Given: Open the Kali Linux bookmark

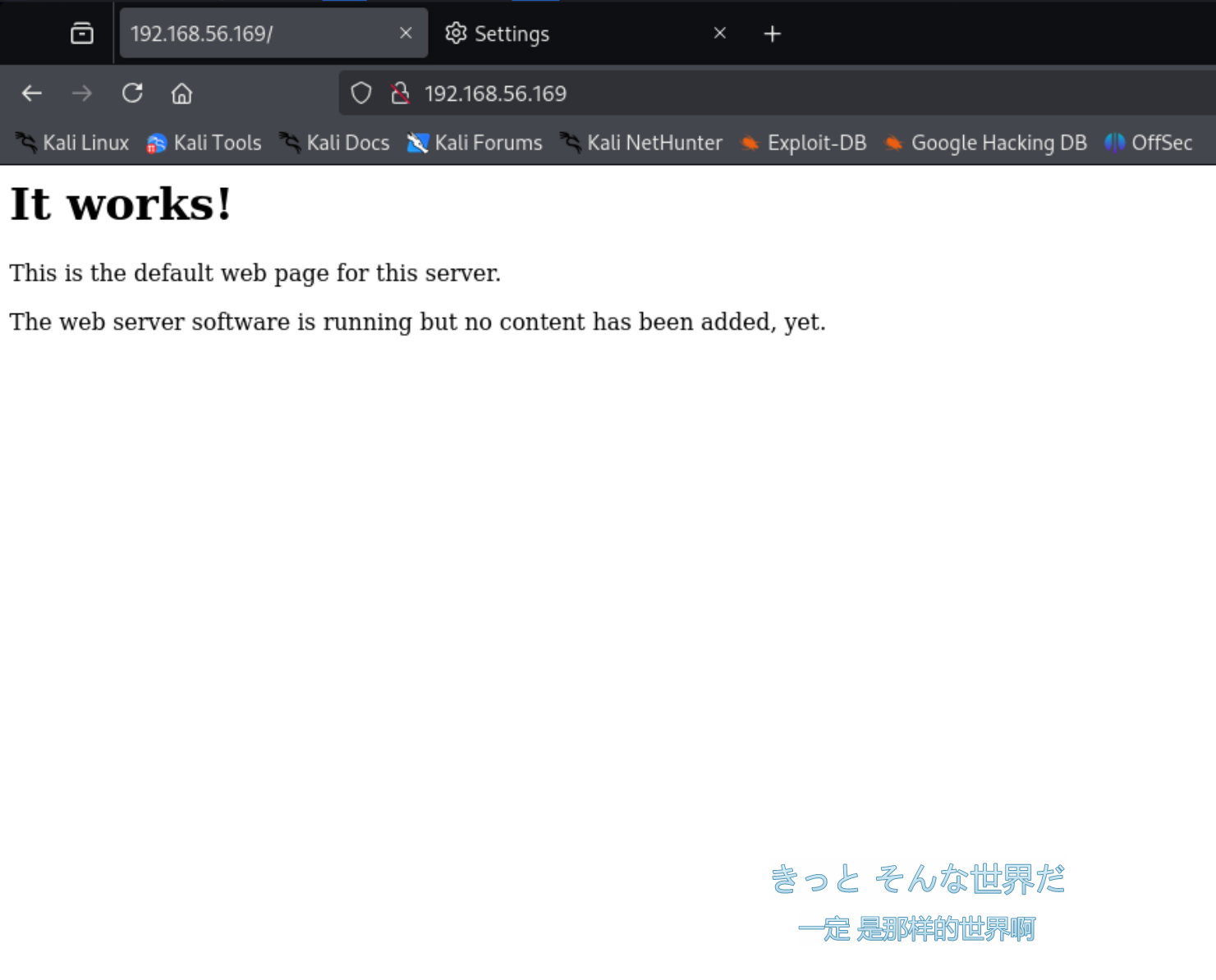Looking at the screenshot, I should pyautogui.click(x=73, y=143).
